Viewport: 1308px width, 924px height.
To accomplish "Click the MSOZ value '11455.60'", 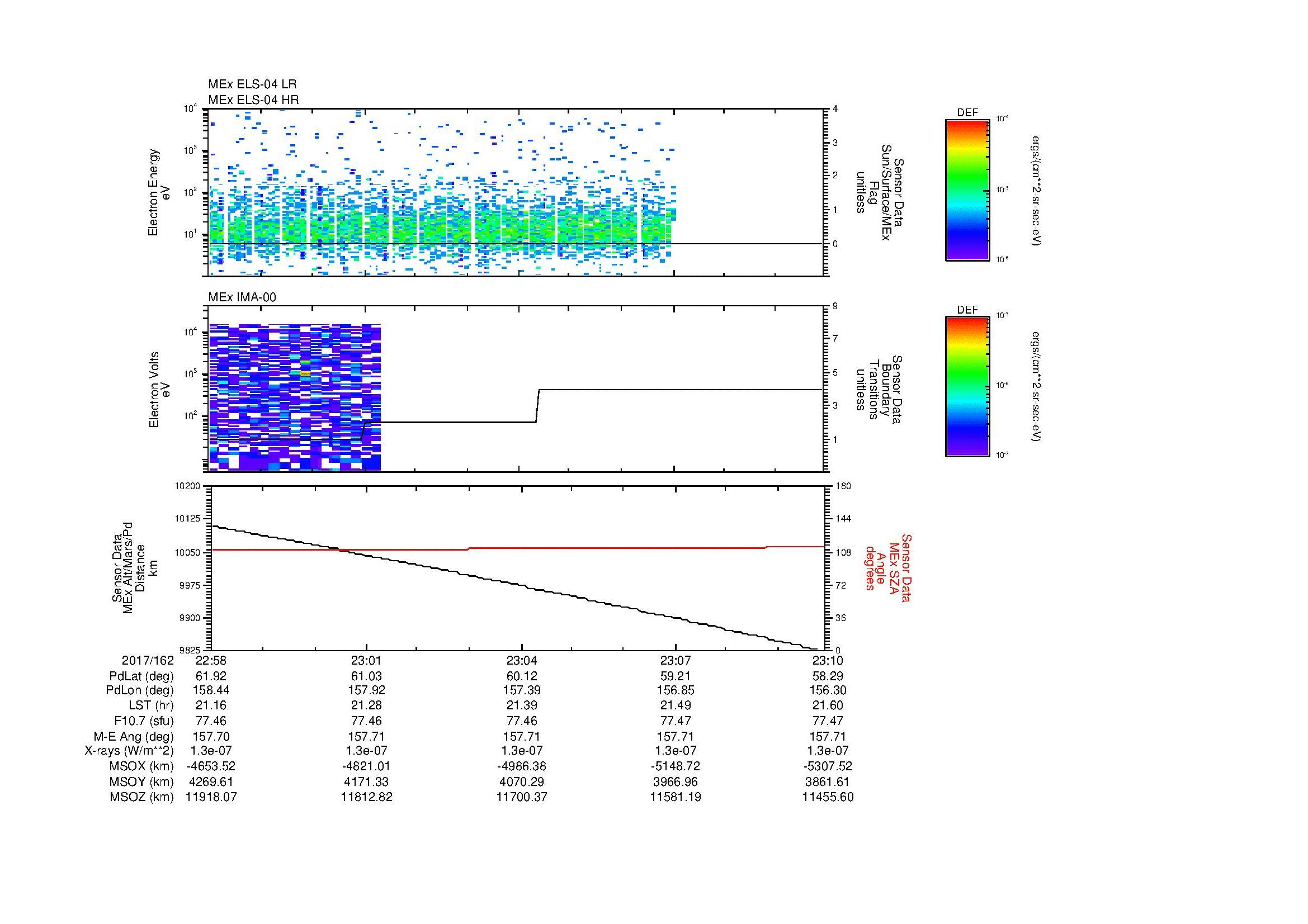I will (828, 797).
